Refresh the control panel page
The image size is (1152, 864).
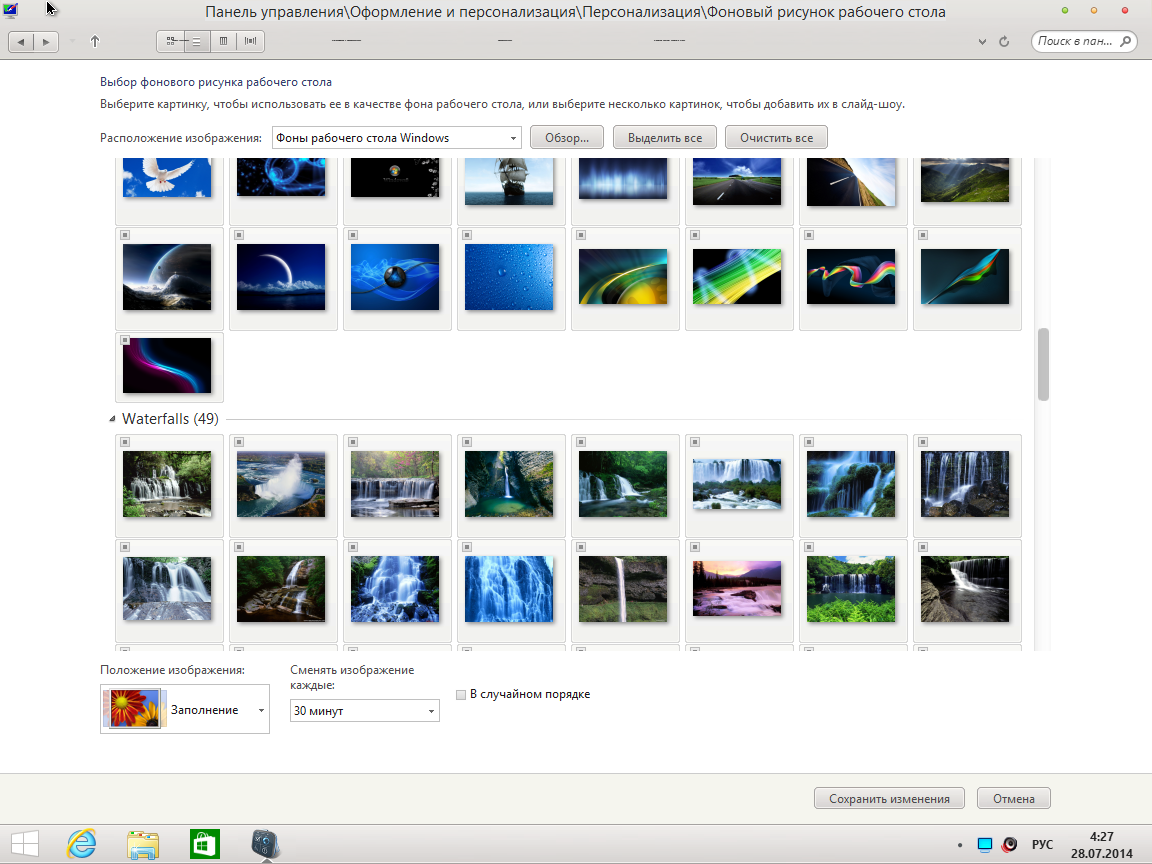[x=1004, y=42]
